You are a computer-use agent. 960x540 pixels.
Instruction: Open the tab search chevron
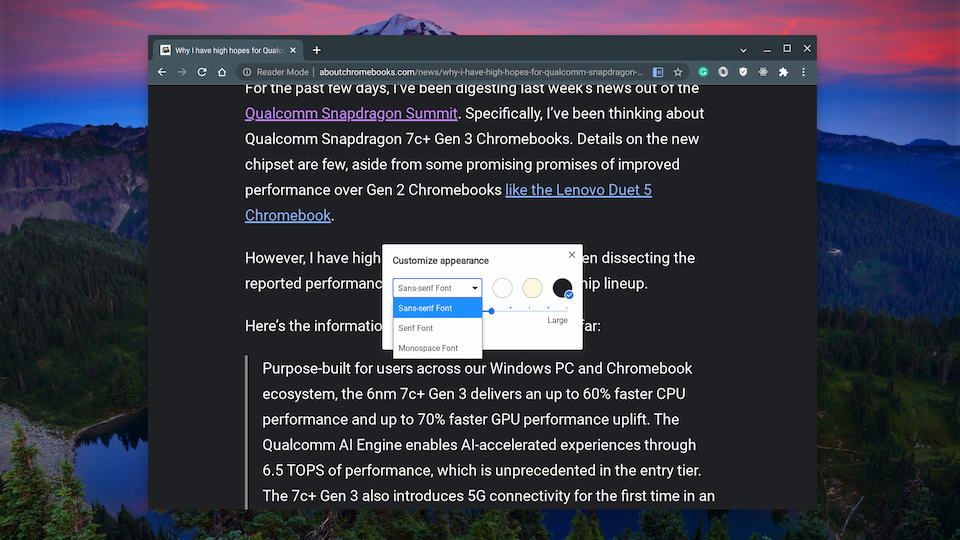(x=743, y=50)
